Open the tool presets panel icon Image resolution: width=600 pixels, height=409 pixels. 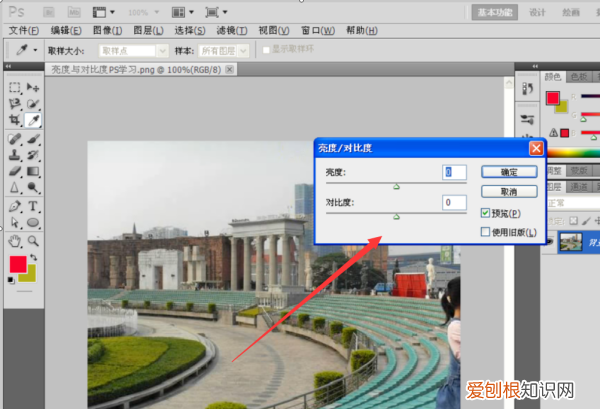[x=528, y=120]
